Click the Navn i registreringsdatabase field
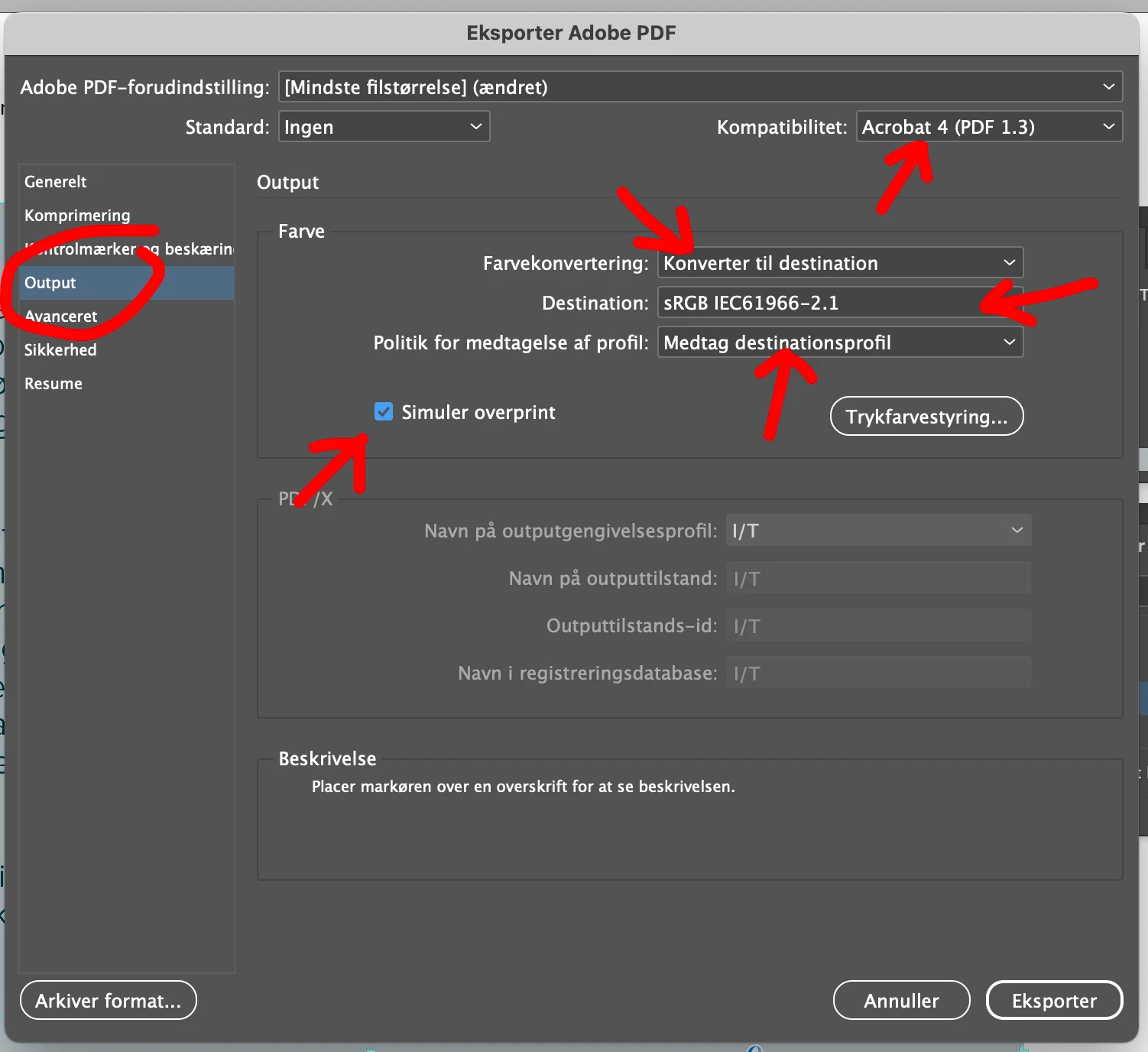 [878, 673]
